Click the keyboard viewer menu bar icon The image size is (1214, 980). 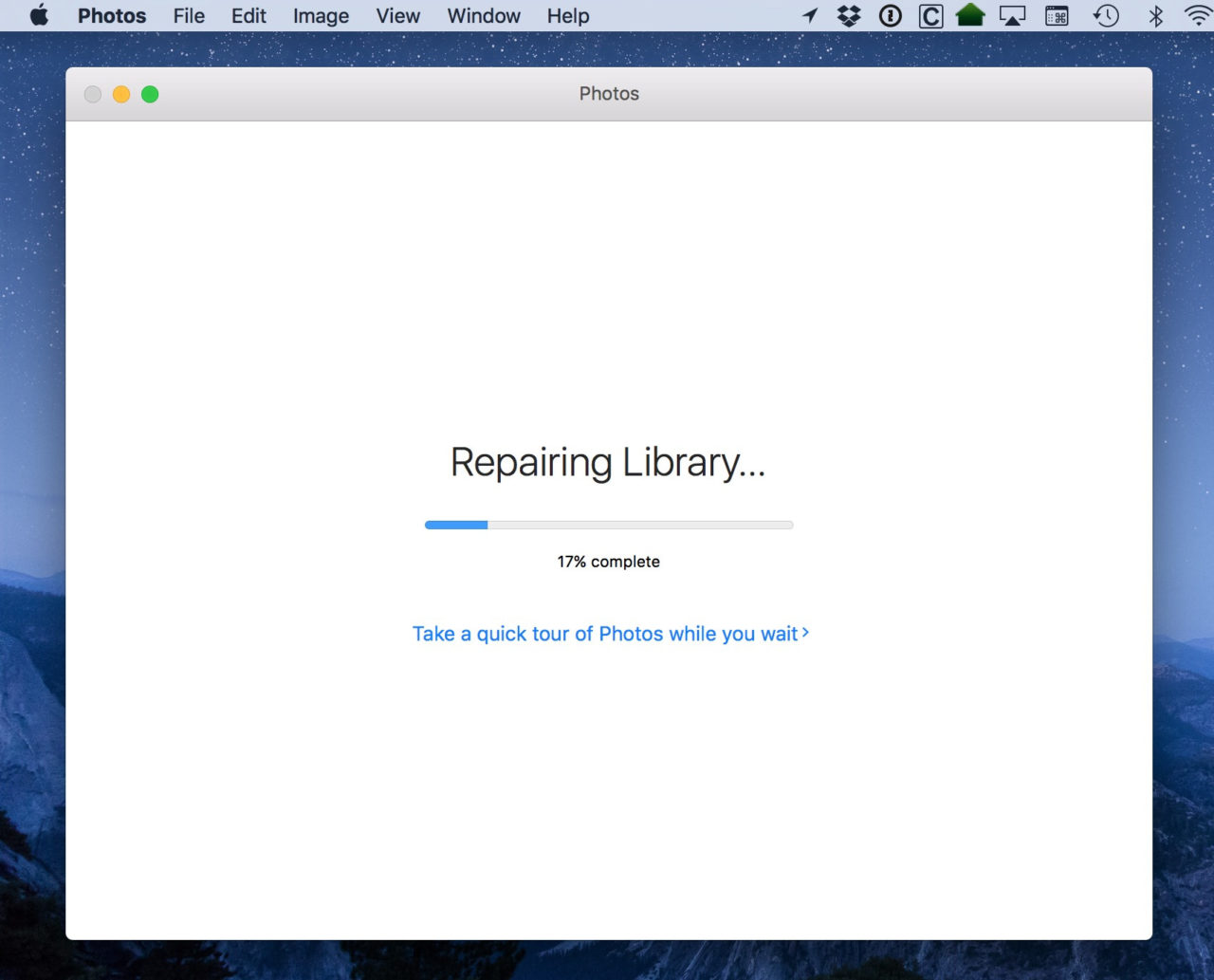[1057, 16]
